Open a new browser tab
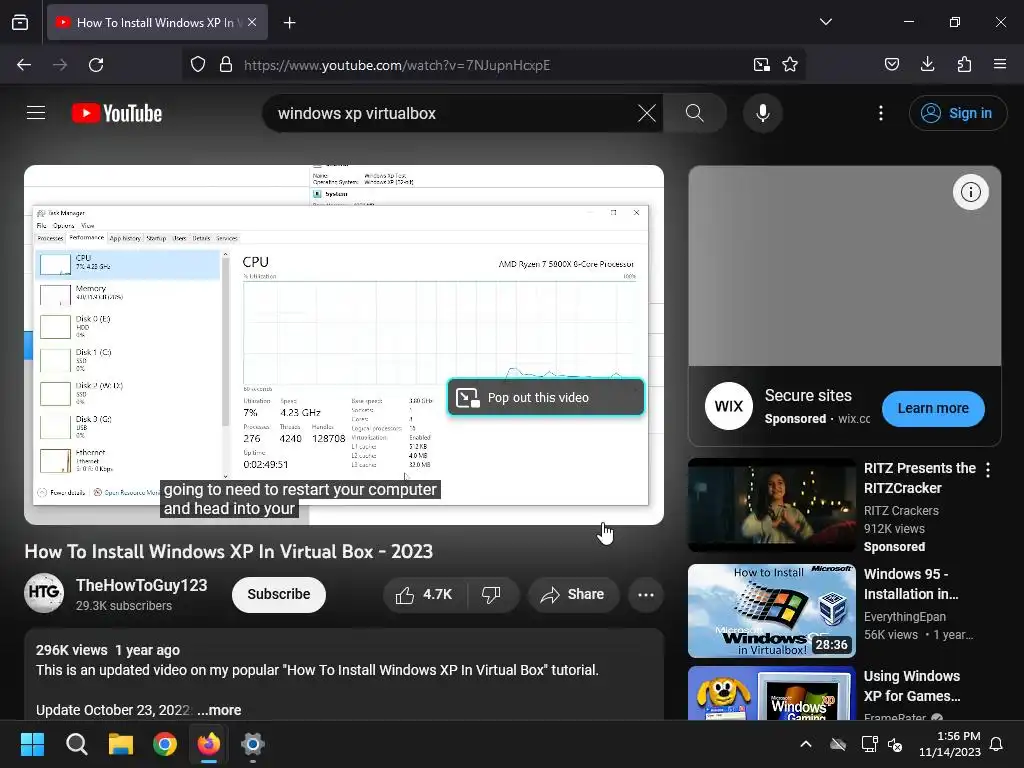Viewport: 1024px width, 768px height. pos(289,23)
